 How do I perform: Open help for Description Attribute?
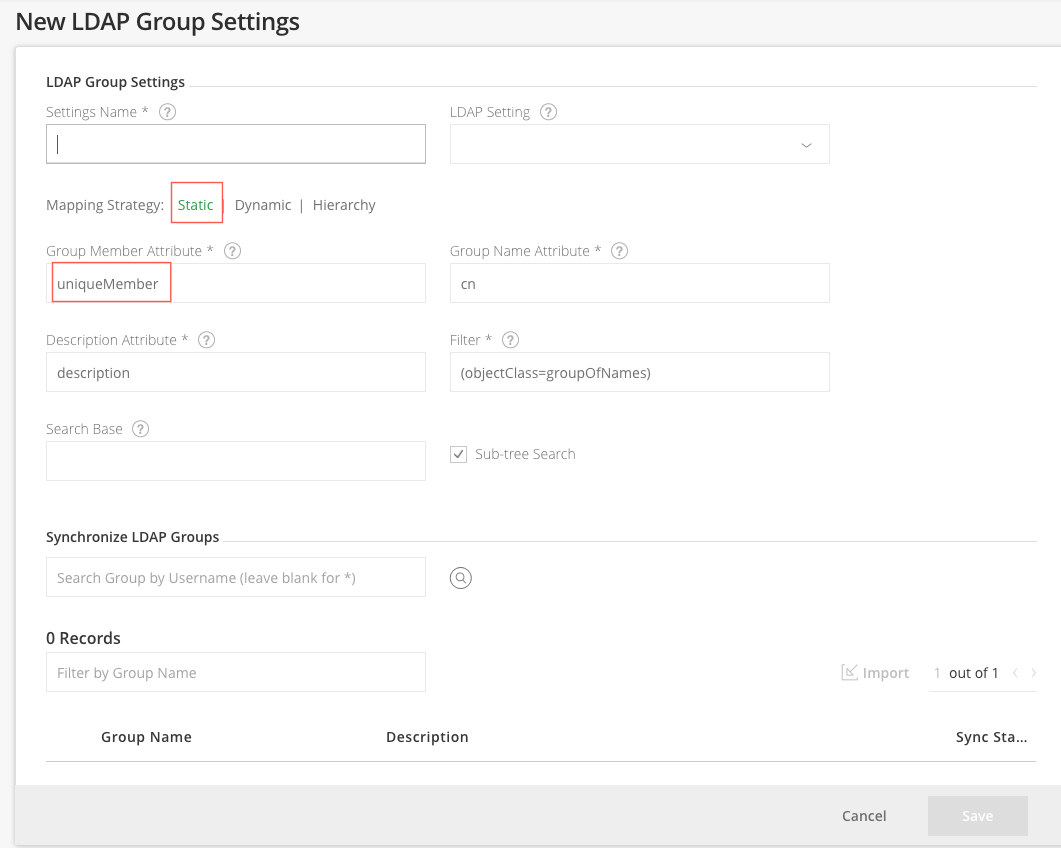click(x=206, y=340)
